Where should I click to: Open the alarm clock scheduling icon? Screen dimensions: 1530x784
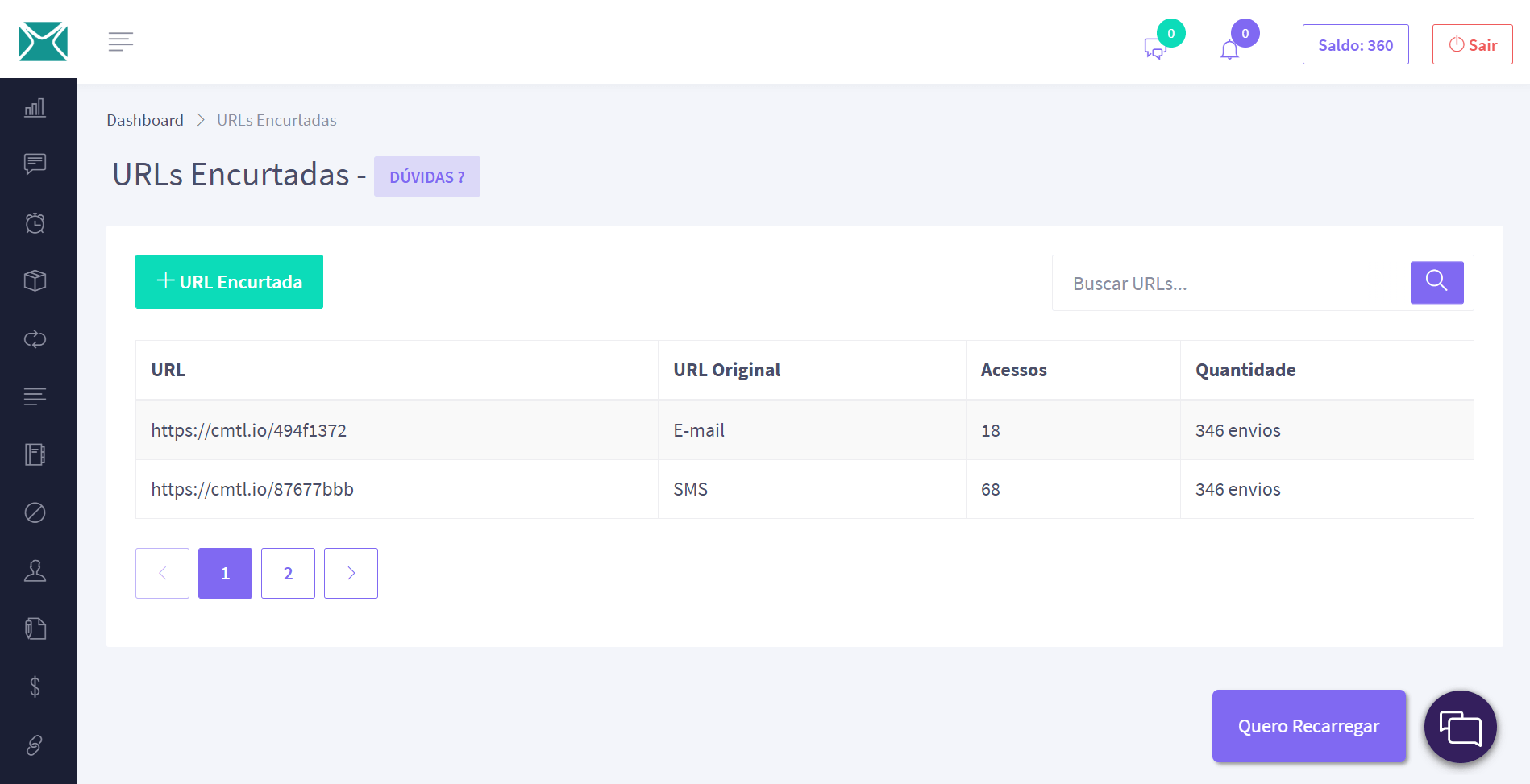point(35,223)
